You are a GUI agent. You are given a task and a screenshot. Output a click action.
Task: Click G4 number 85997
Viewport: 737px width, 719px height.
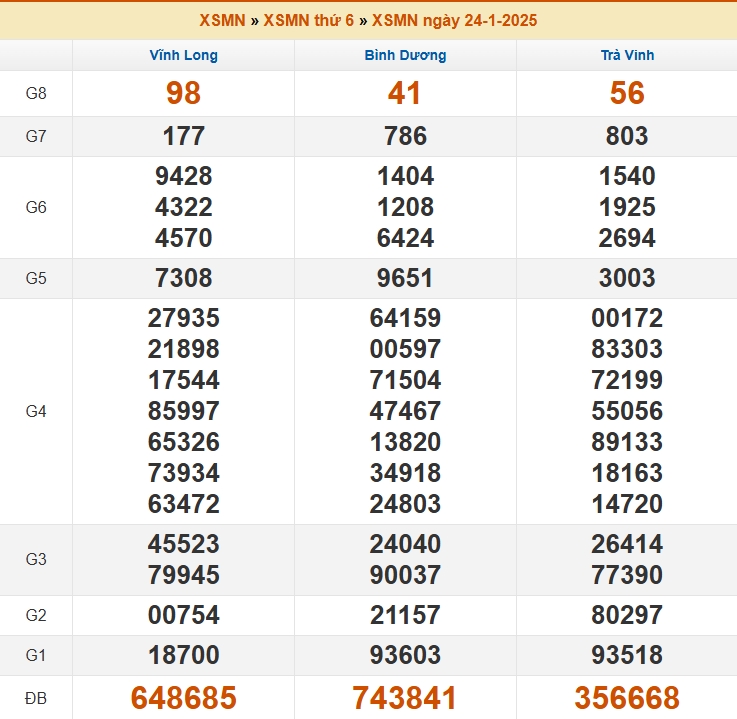click(184, 411)
